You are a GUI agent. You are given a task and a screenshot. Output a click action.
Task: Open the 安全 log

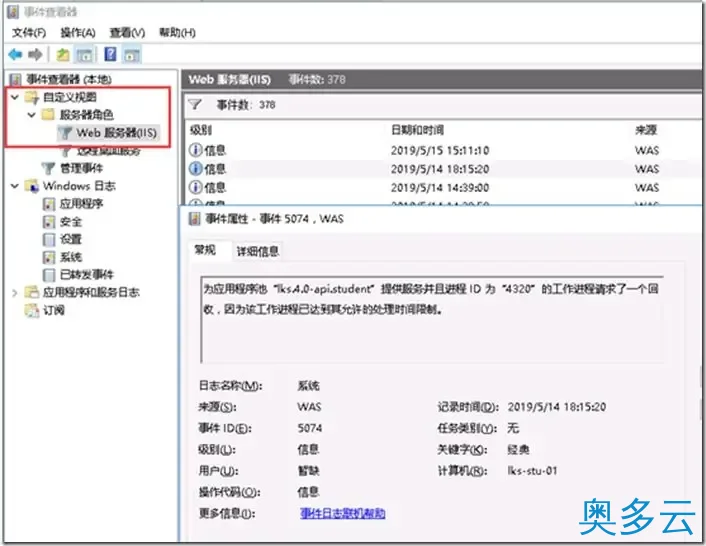pos(71,221)
